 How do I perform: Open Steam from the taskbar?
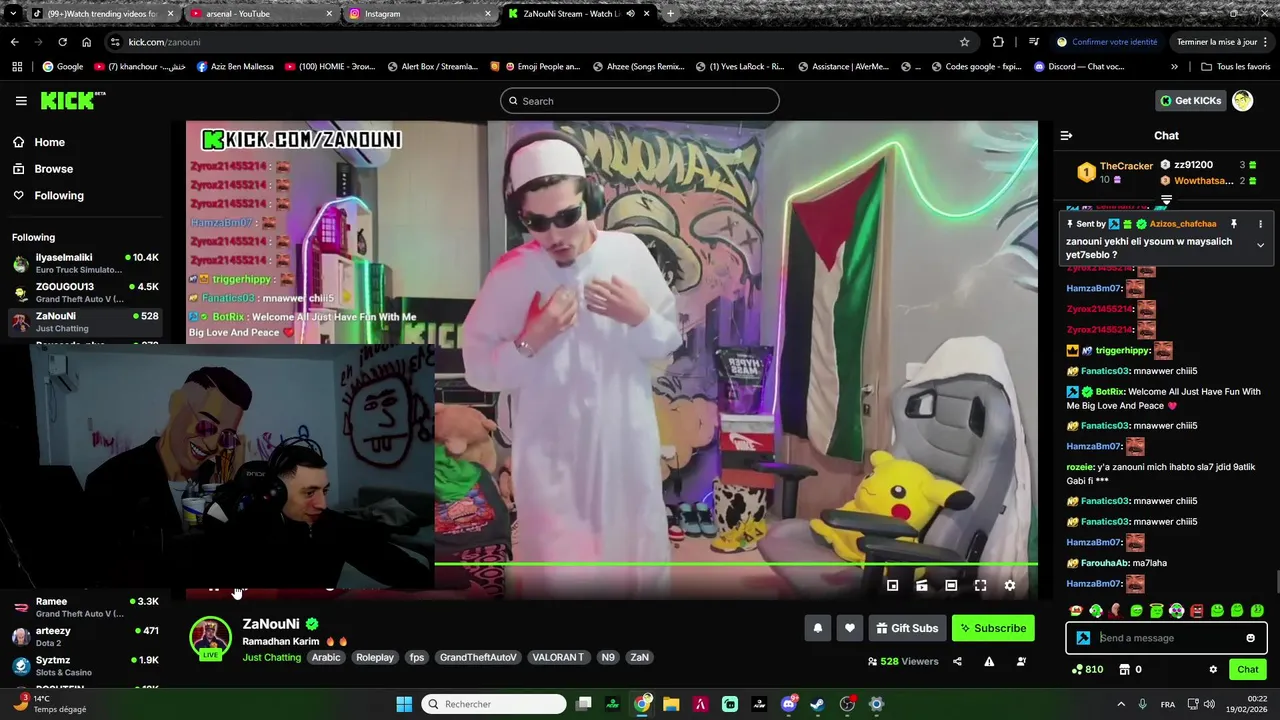pyautogui.click(x=817, y=704)
